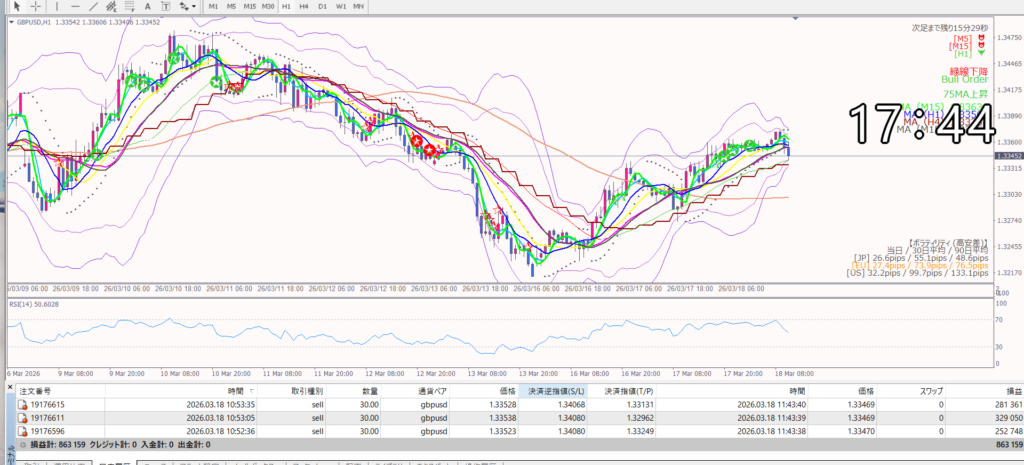Set chart period to MN monthly

click(357, 6)
